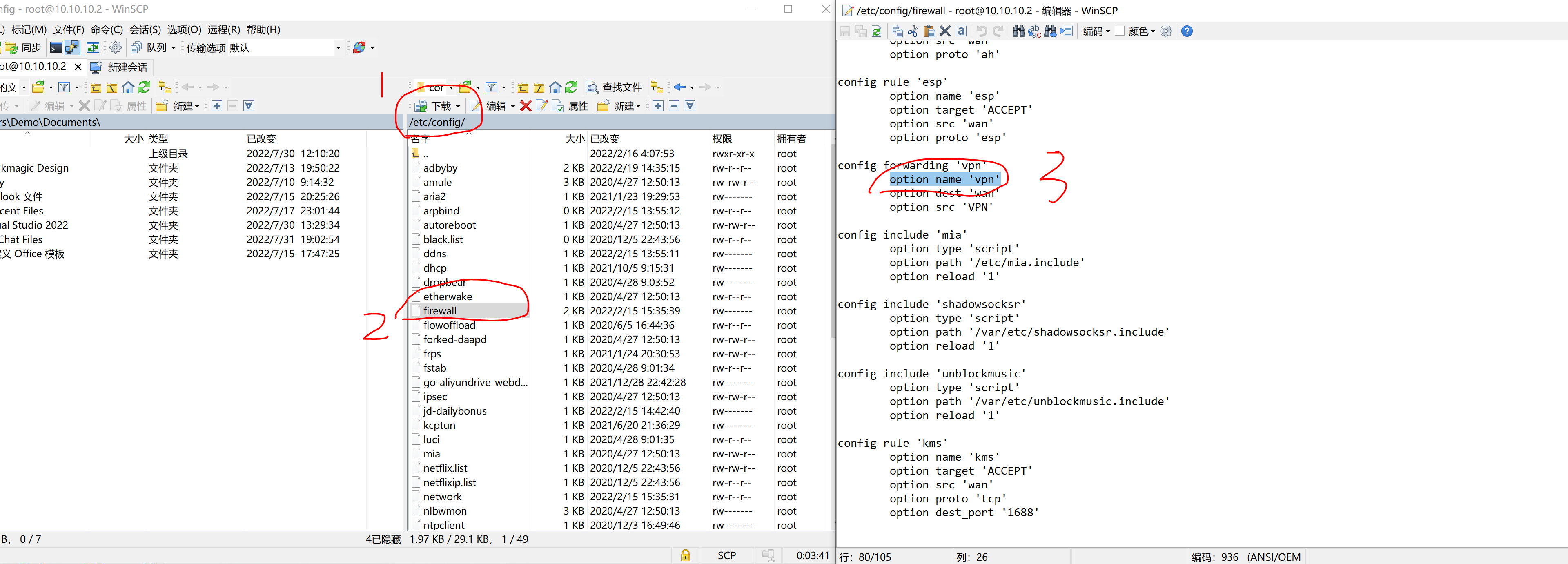Paste clipboard contents in the editor
1568x564 pixels.
929,31
